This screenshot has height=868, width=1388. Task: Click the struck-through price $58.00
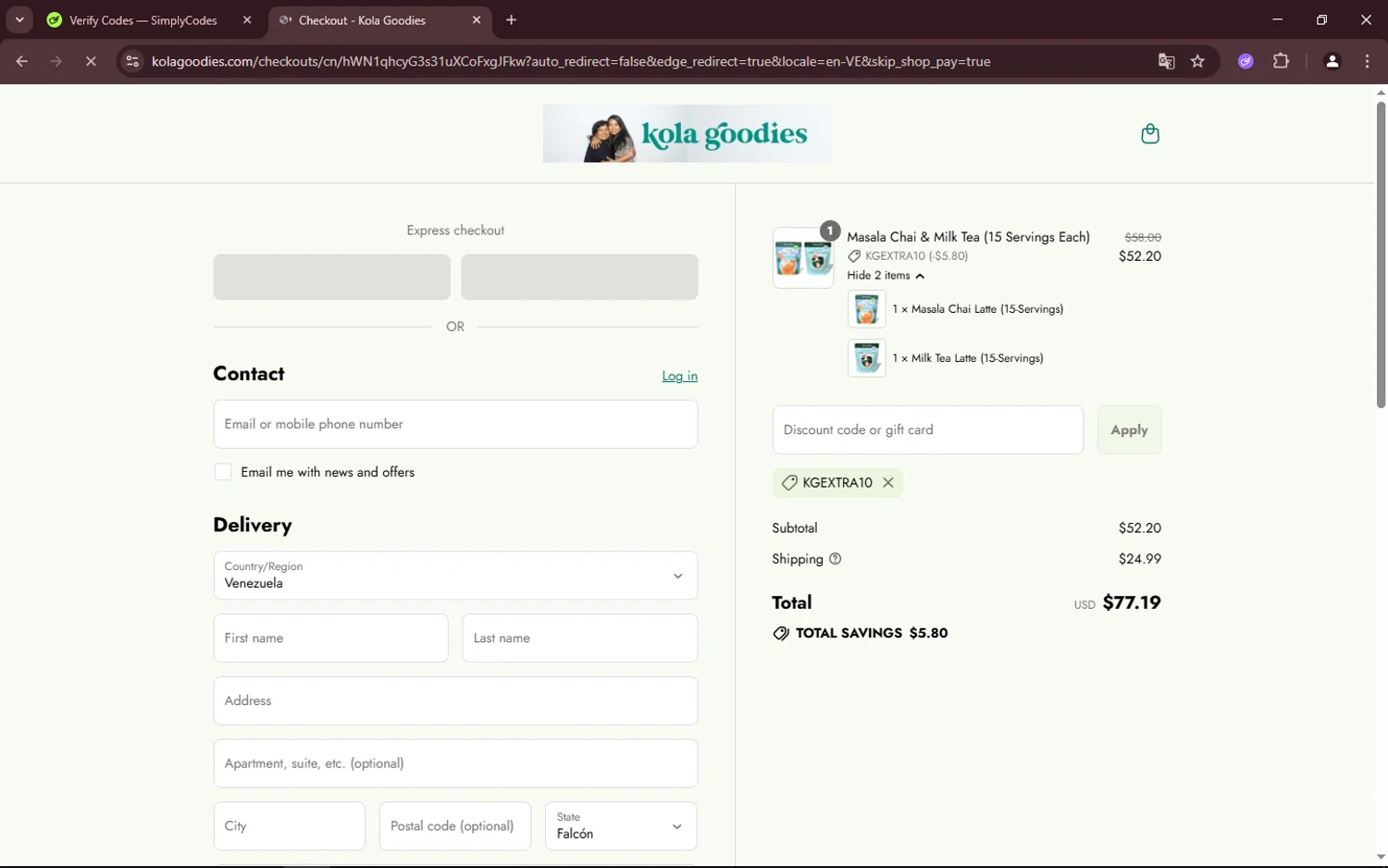[1143, 238]
